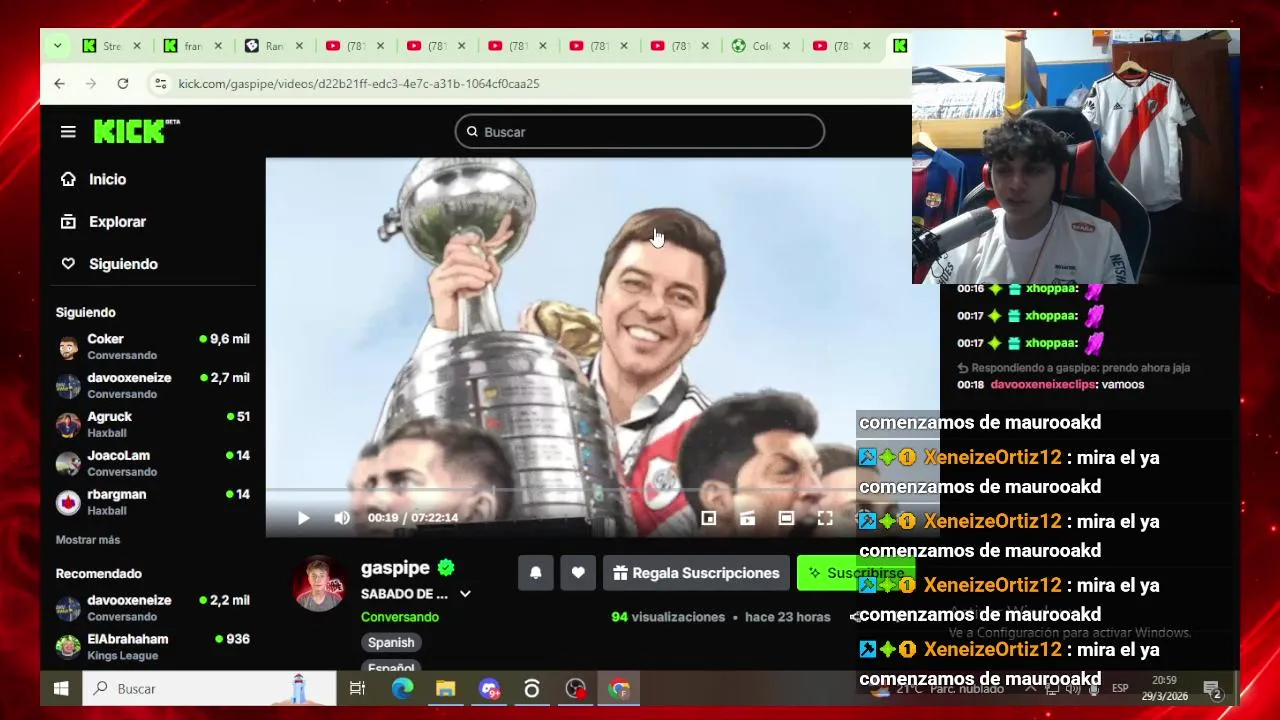Screen dimensions: 1280x720
Task: Open the tab search chevron
Action: (57, 46)
